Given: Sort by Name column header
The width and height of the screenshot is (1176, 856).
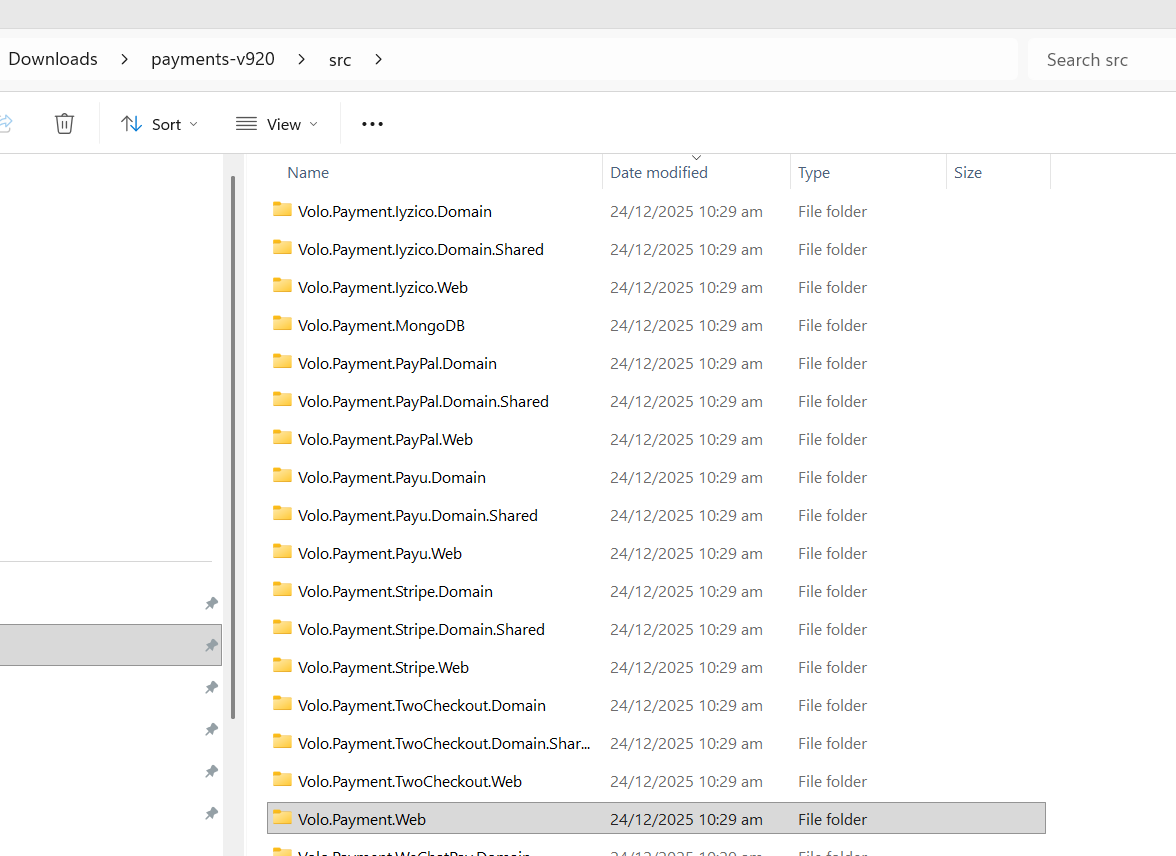Looking at the screenshot, I should (x=308, y=173).
